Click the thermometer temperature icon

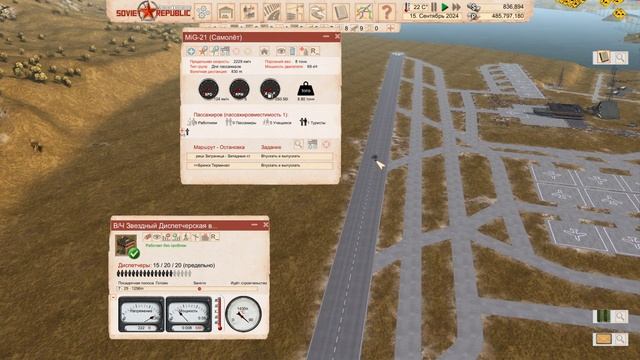[407, 7]
